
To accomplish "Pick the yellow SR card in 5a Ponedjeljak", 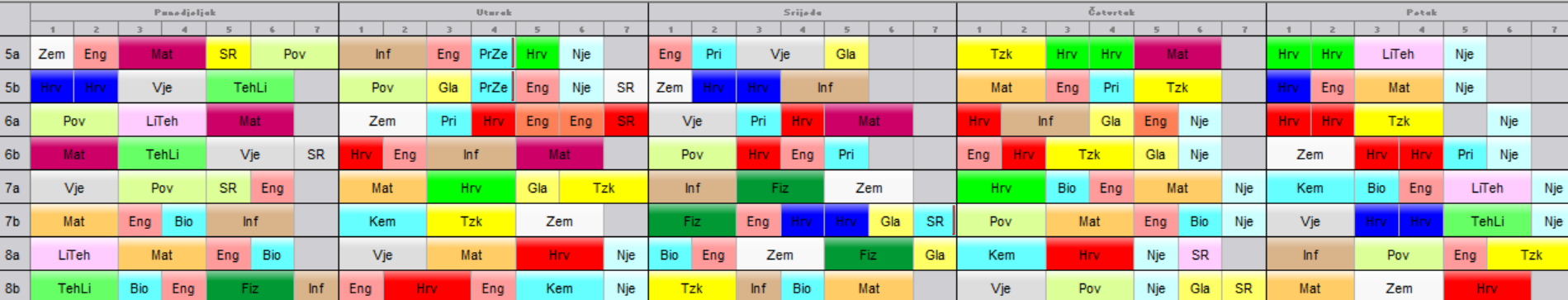I will (229, 54).
